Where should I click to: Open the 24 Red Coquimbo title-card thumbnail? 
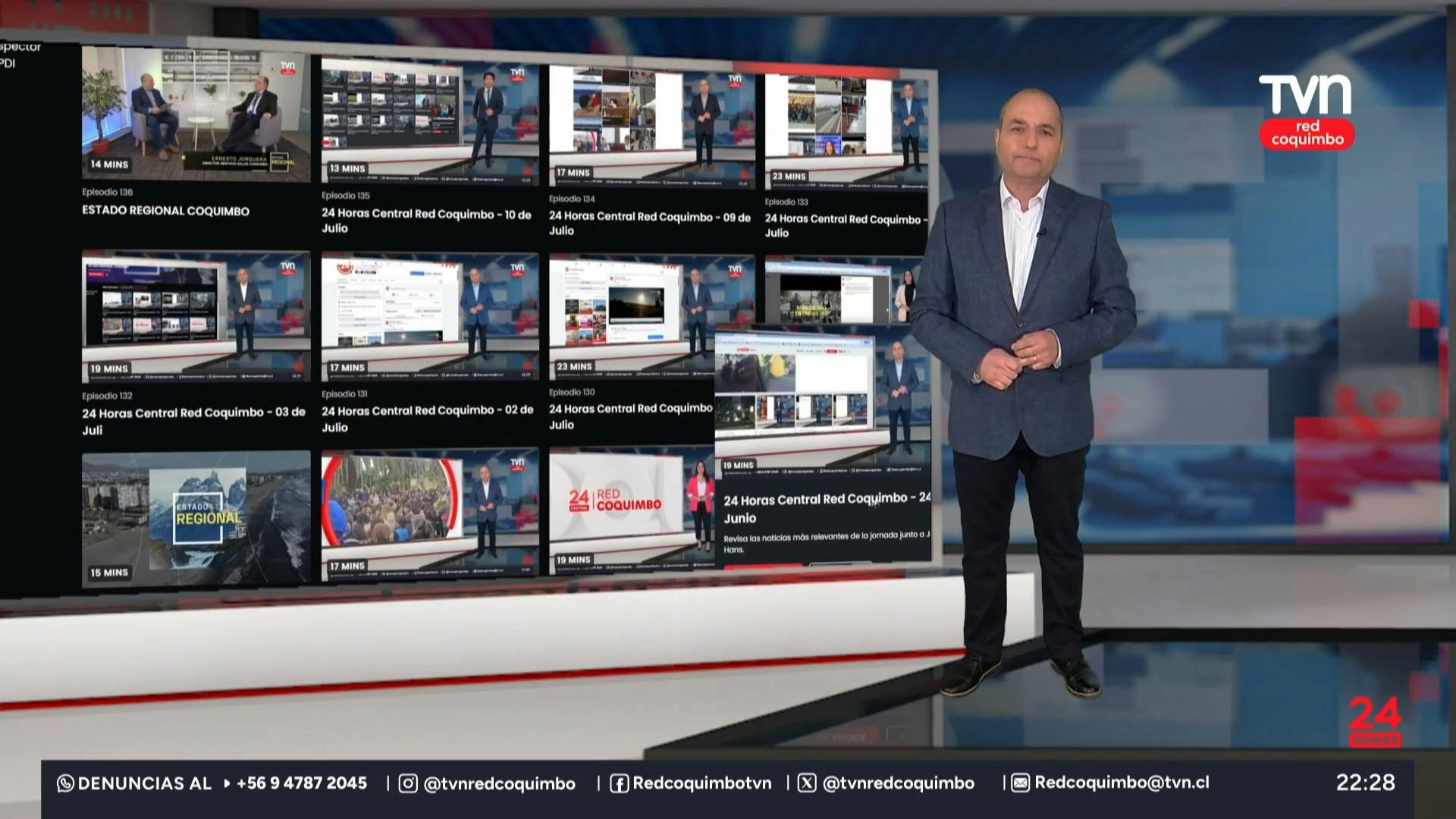[x=632, y=512]
